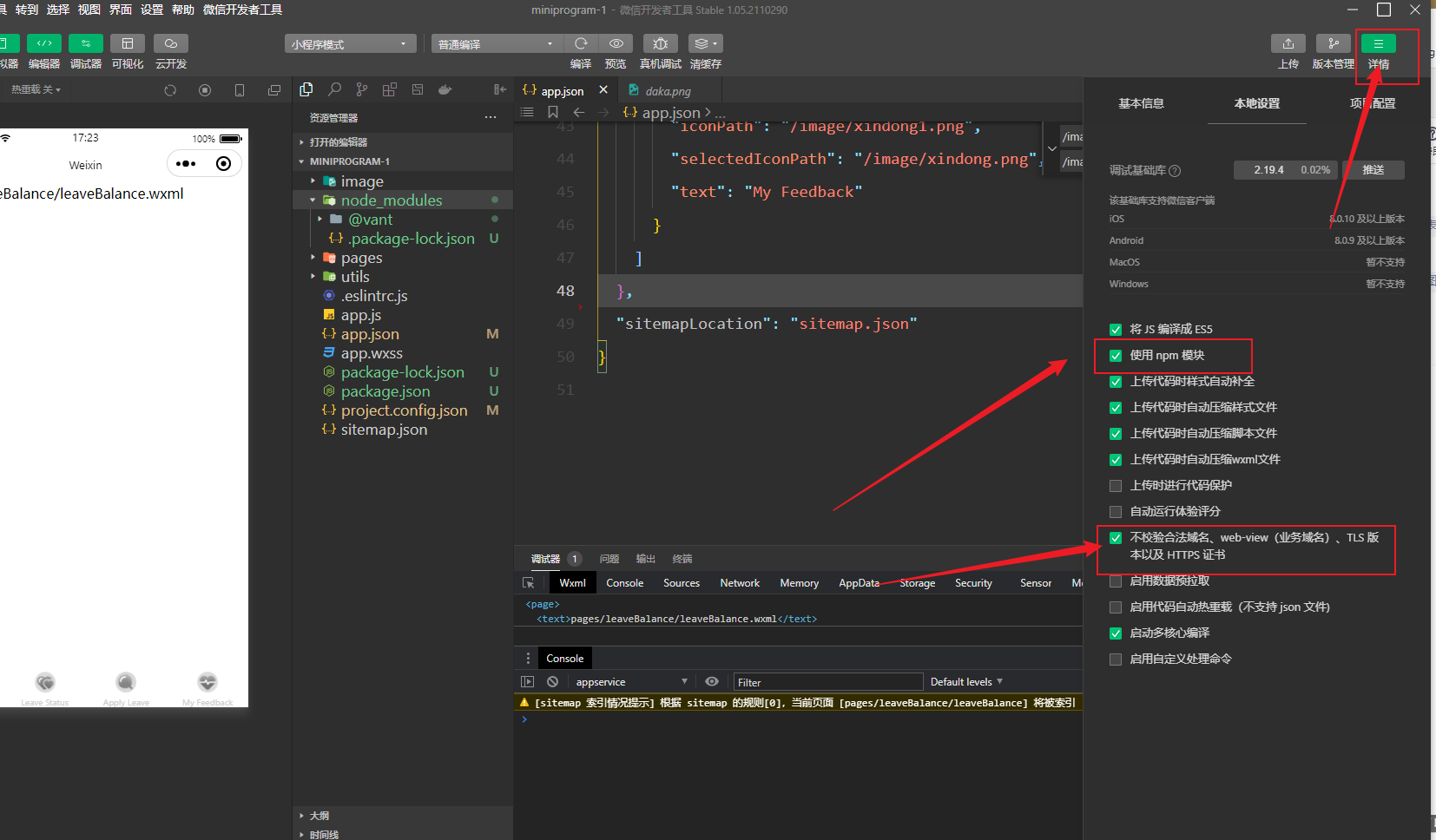
Task: Open the extensions icon in sidebar
Action: (390, 89)
